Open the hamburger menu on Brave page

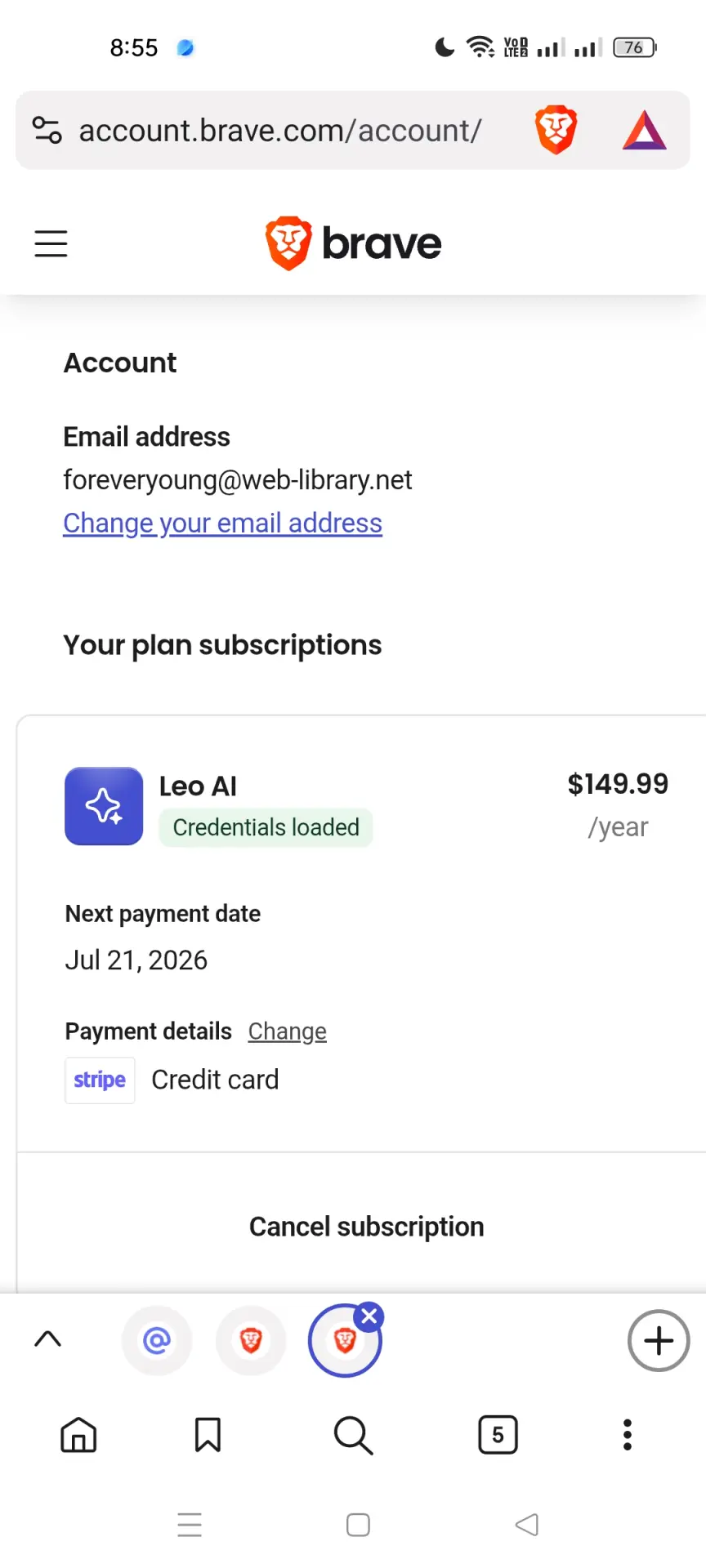tap(51, 243)
